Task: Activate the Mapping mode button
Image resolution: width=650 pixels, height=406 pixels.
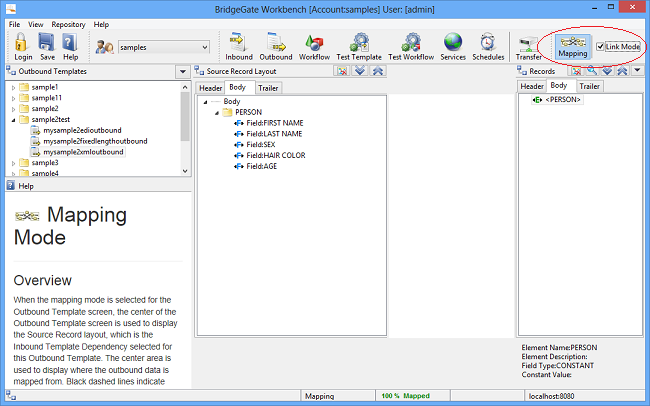Action: (x=572, y=46)
